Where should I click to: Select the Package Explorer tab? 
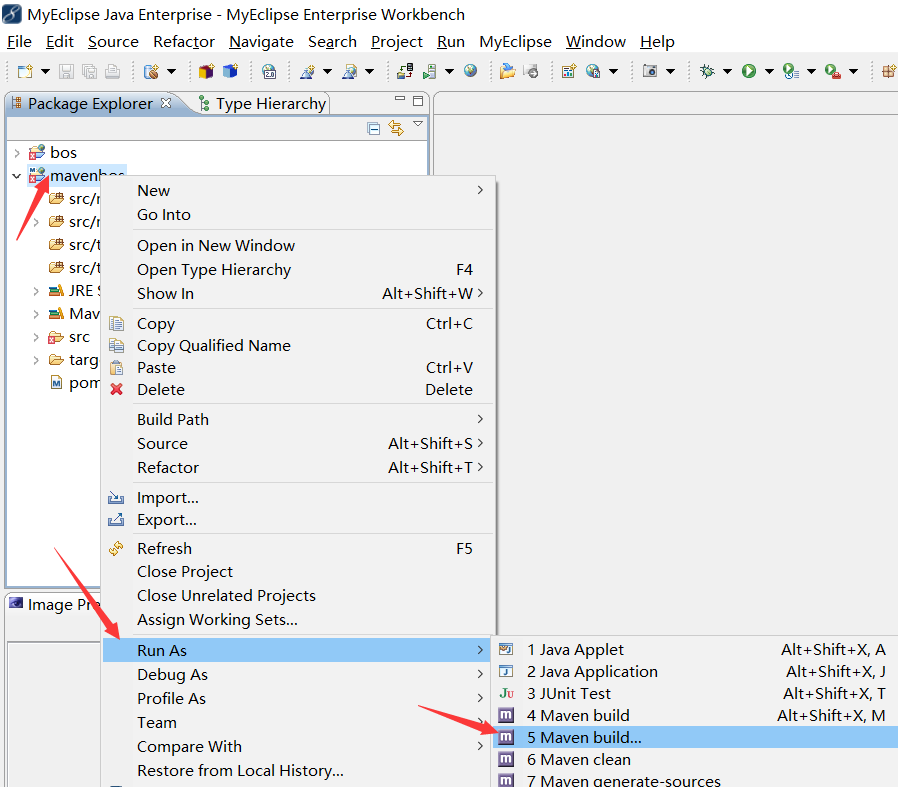[90, 104]
